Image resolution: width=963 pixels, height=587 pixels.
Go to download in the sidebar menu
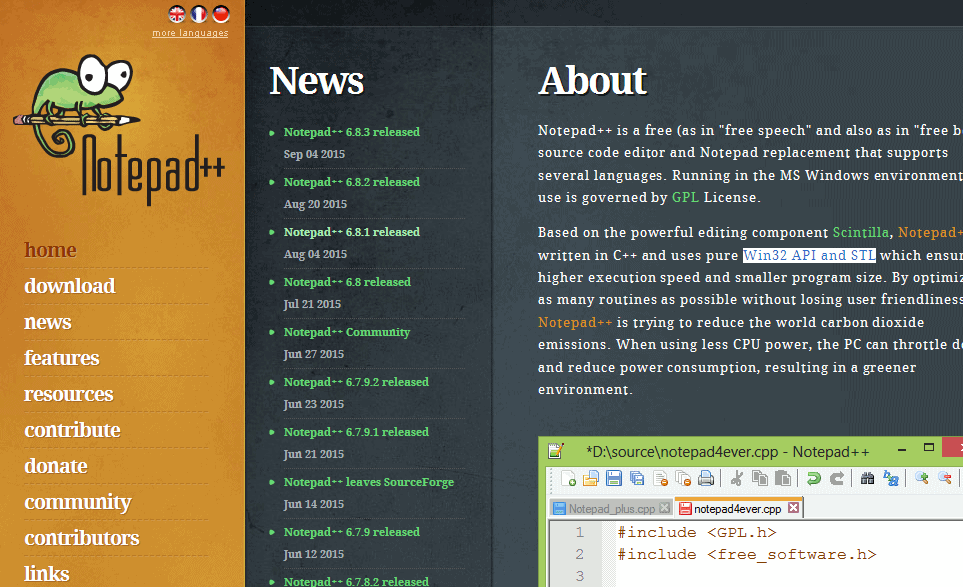pyautogui.click(x=69, y=286)
